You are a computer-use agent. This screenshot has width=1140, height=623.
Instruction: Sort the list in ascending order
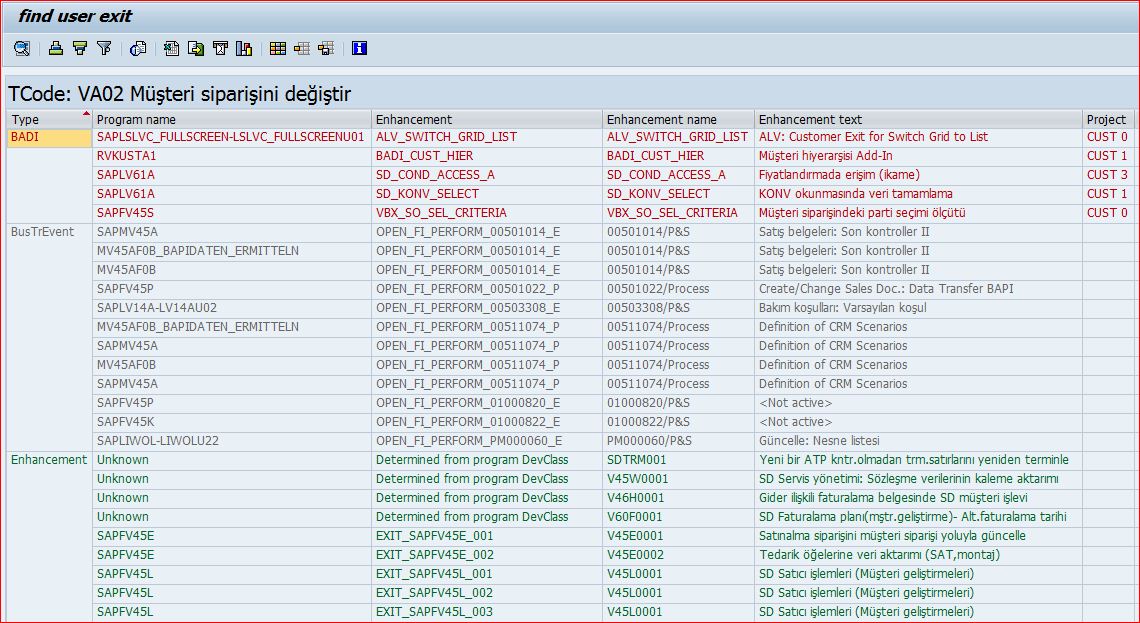pos(56,49)
